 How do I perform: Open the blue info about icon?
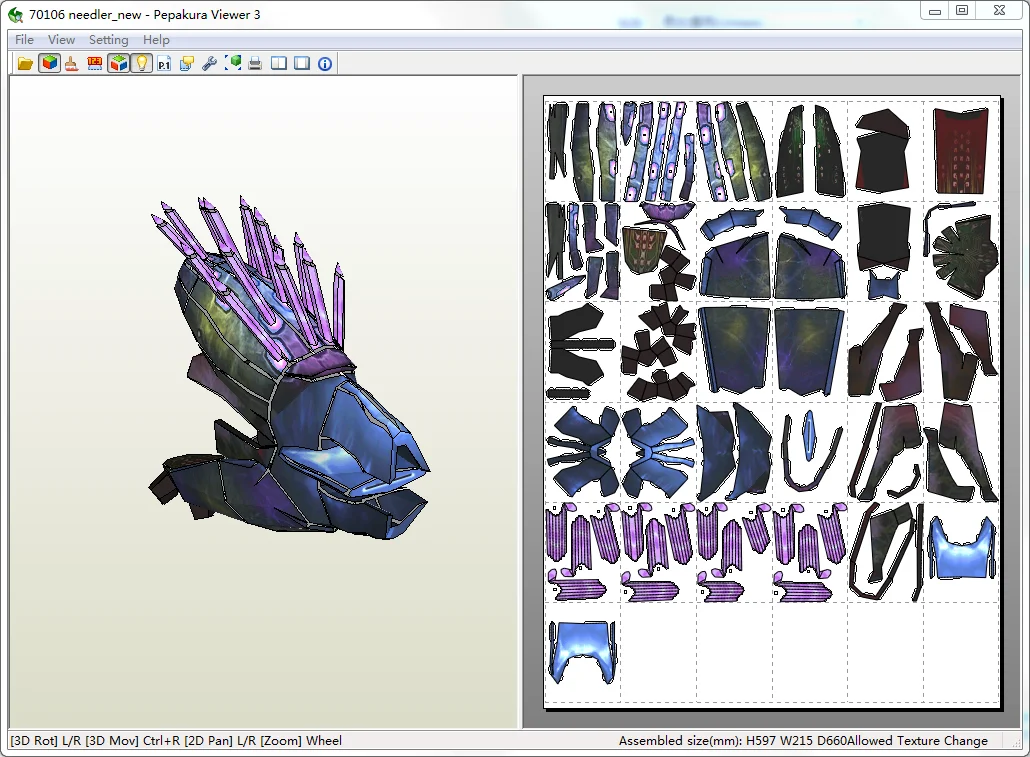(x=325, y=64)
